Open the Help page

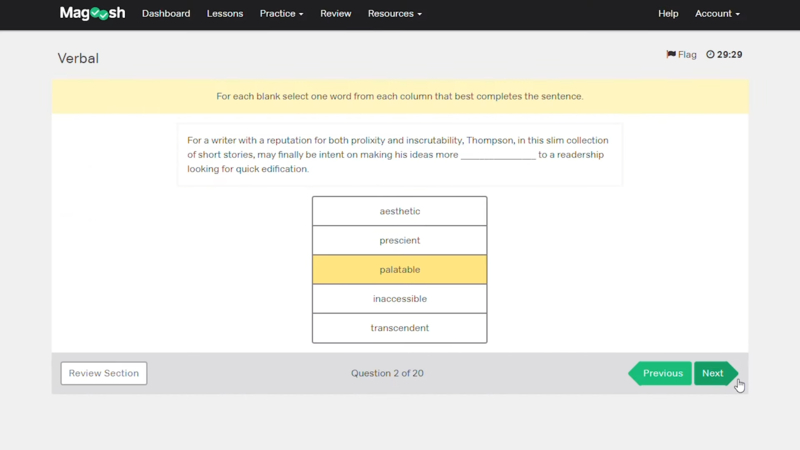(668, 14)
